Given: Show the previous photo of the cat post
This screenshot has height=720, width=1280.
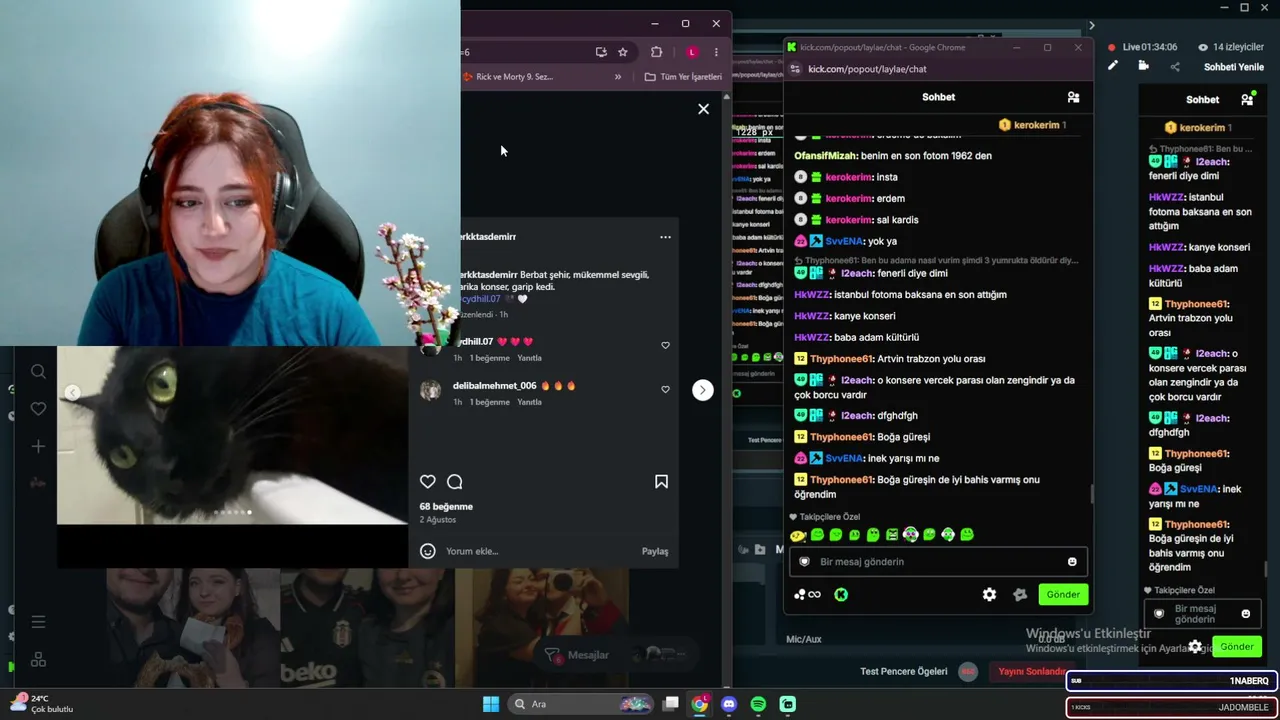Looking at the screenshot, I should tap(72, 392).
